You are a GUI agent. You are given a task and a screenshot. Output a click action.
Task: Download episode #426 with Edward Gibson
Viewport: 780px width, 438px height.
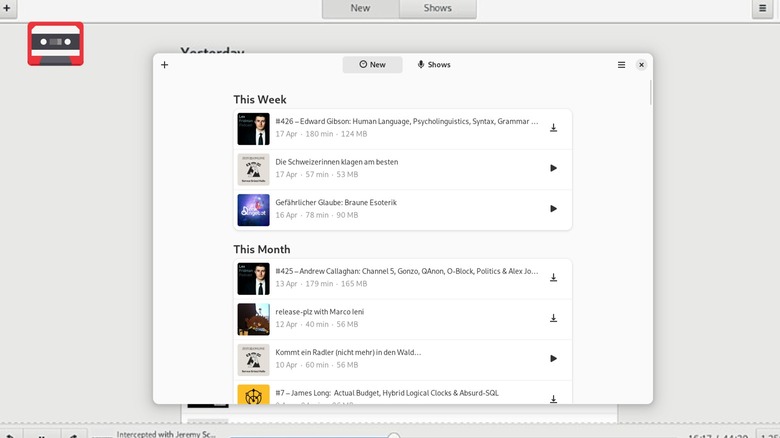coord(553,128)
